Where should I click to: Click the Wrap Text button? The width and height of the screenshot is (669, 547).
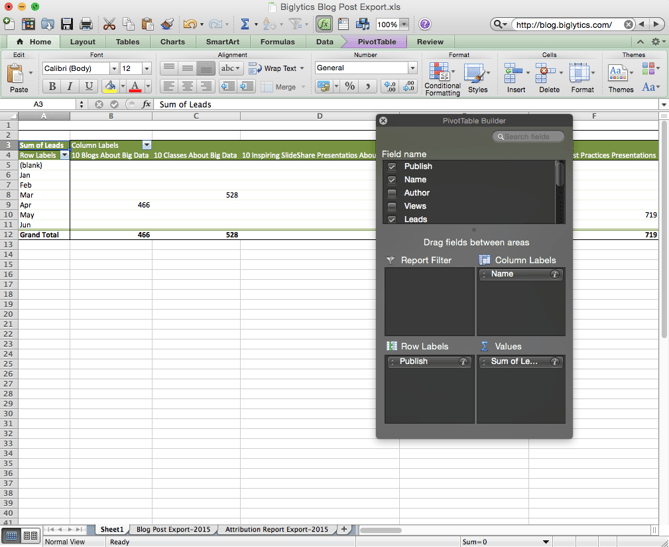pyautogui.click(x=277, y=69)
